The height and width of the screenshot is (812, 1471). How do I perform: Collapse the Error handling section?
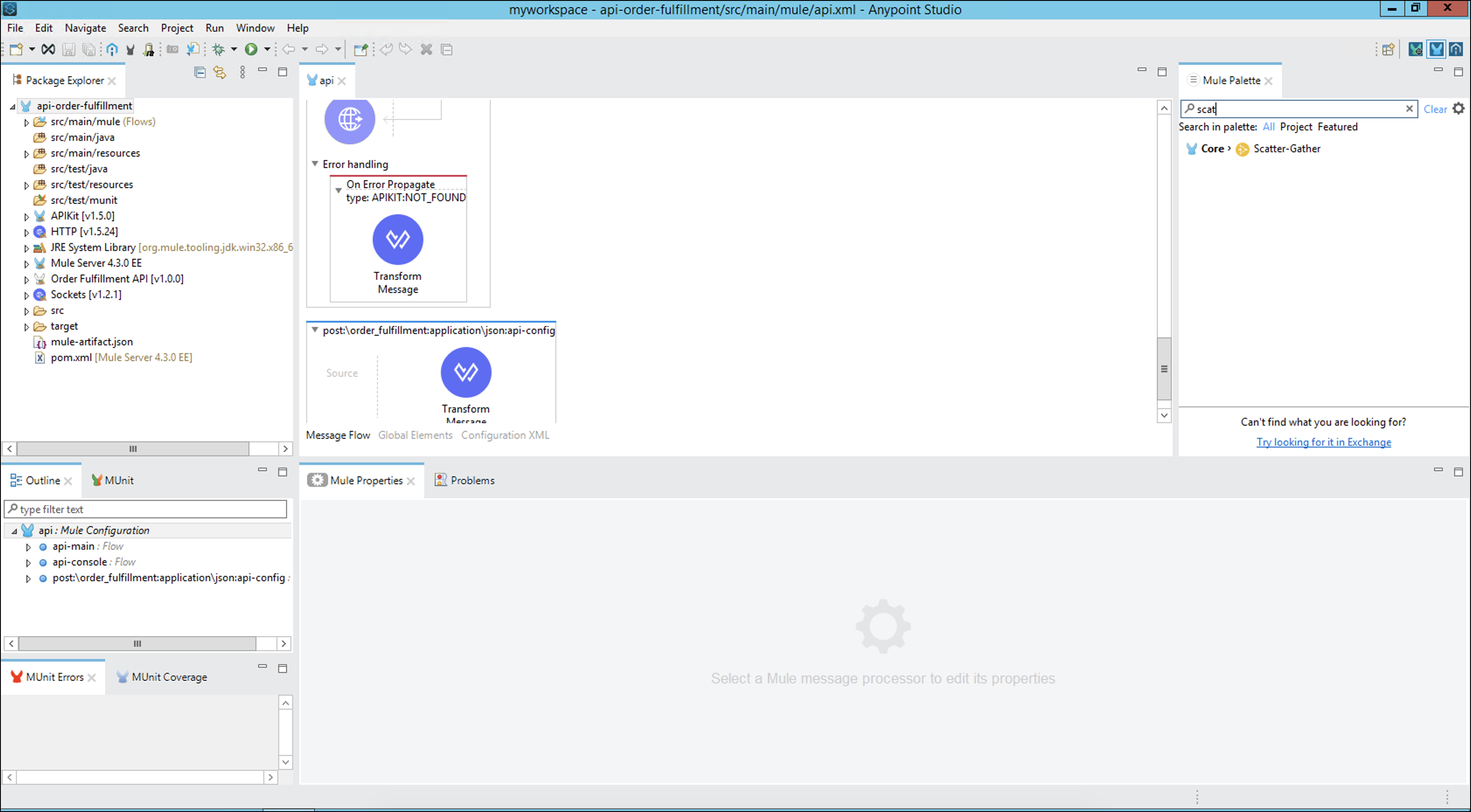tap(315, 164)
